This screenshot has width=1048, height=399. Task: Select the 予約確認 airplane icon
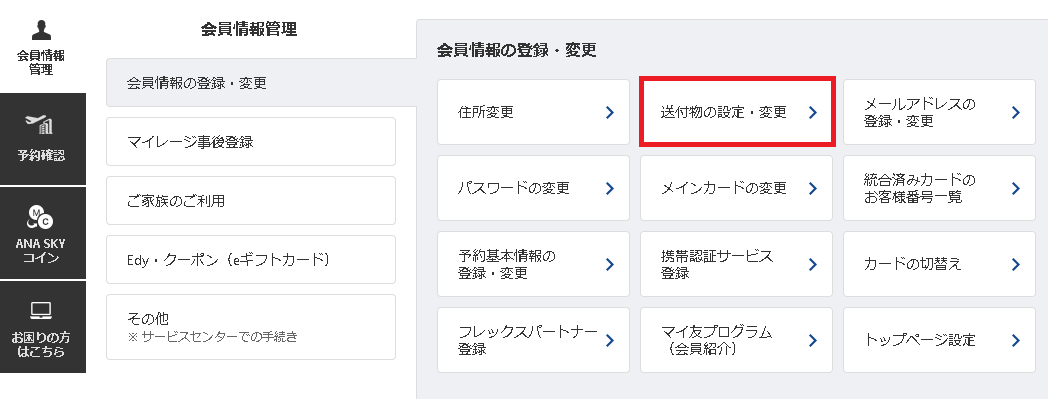tap(40, 123)
